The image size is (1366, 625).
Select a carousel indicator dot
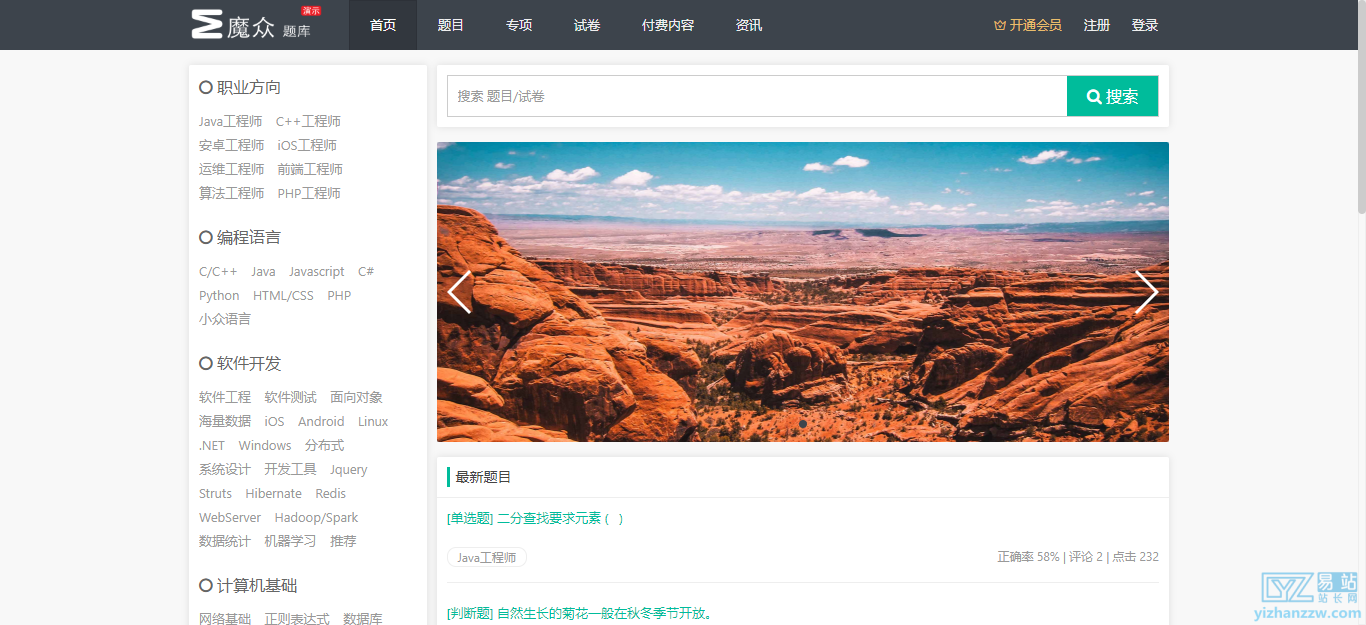[x=803, y=424]
